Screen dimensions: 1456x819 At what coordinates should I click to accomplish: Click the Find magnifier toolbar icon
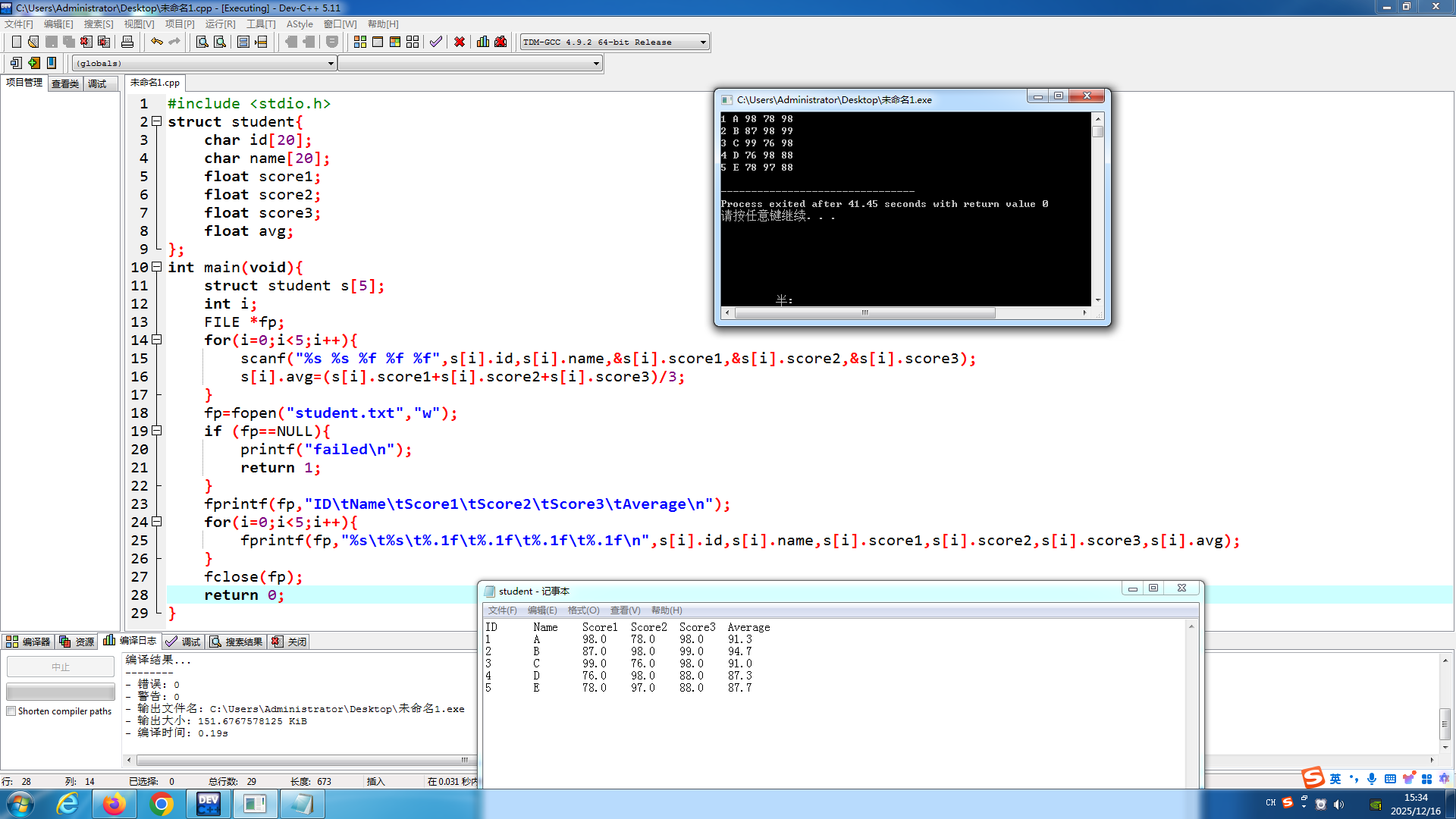(202, 42)
